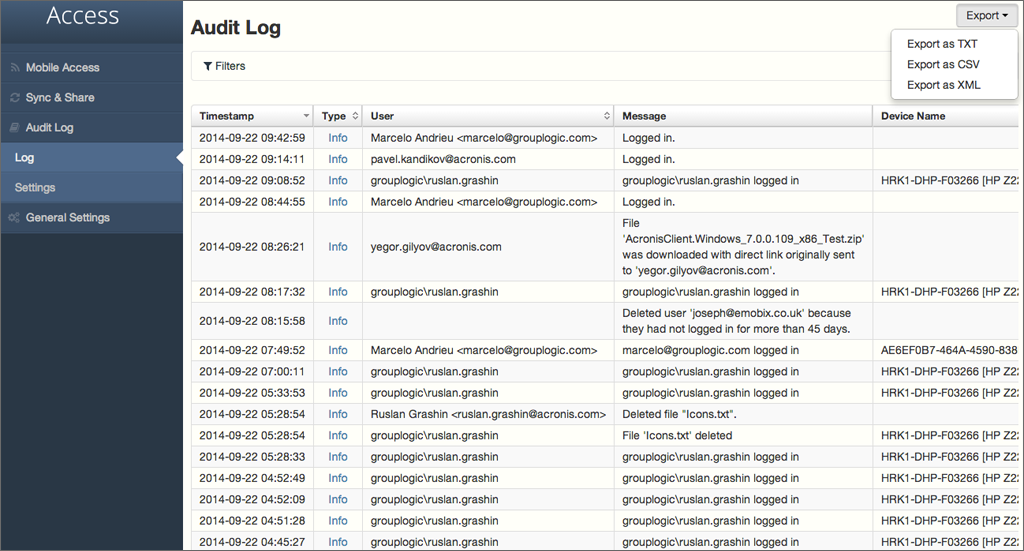The width and height of the screenshot is (1024, 551).
Task: Click the Message column header
Action: (x=644, y=117)
